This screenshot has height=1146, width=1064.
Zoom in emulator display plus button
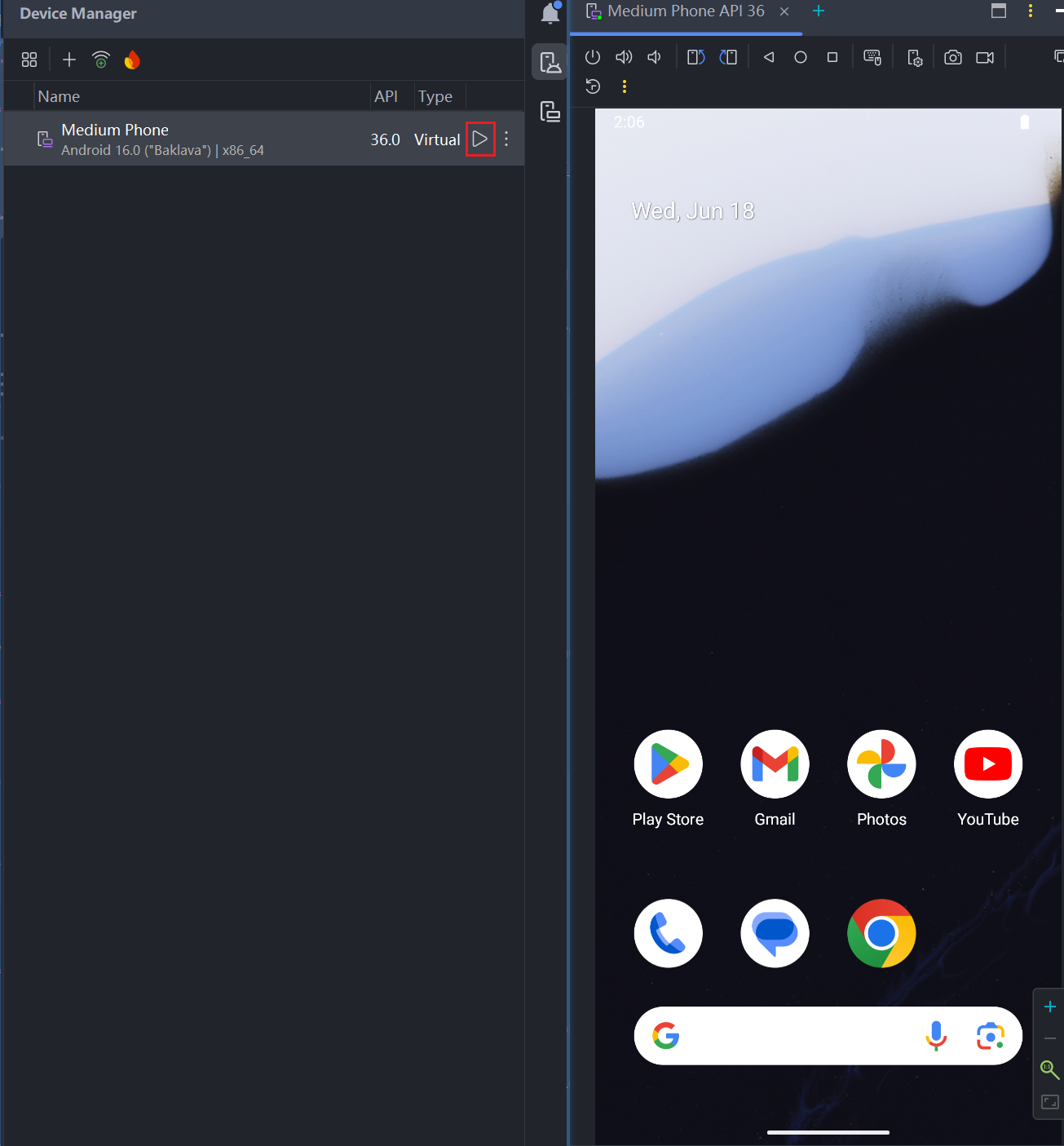coord(1050,1007)
